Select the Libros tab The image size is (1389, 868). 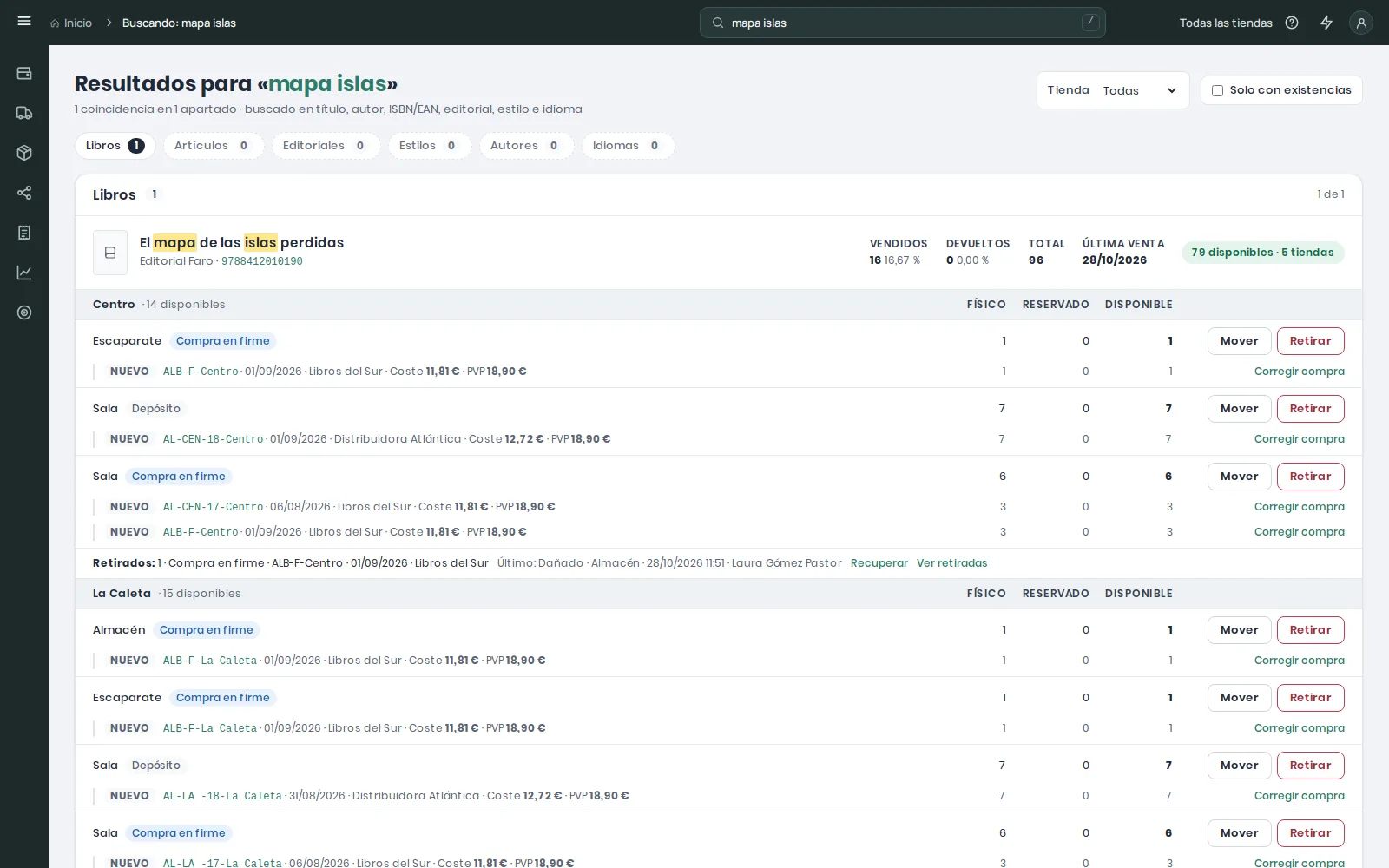pos(115,146)
